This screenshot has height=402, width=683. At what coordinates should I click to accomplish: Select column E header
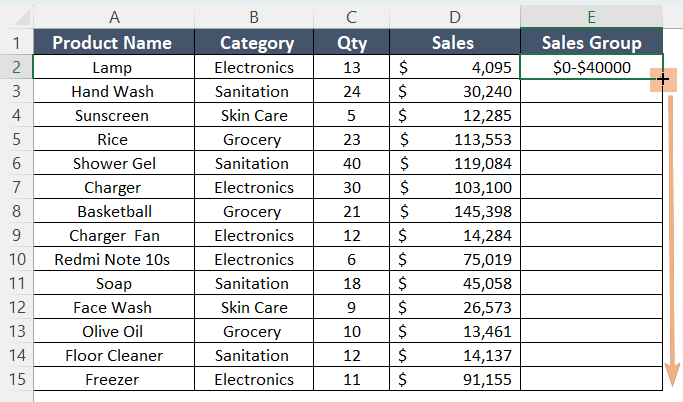[591, 17]
